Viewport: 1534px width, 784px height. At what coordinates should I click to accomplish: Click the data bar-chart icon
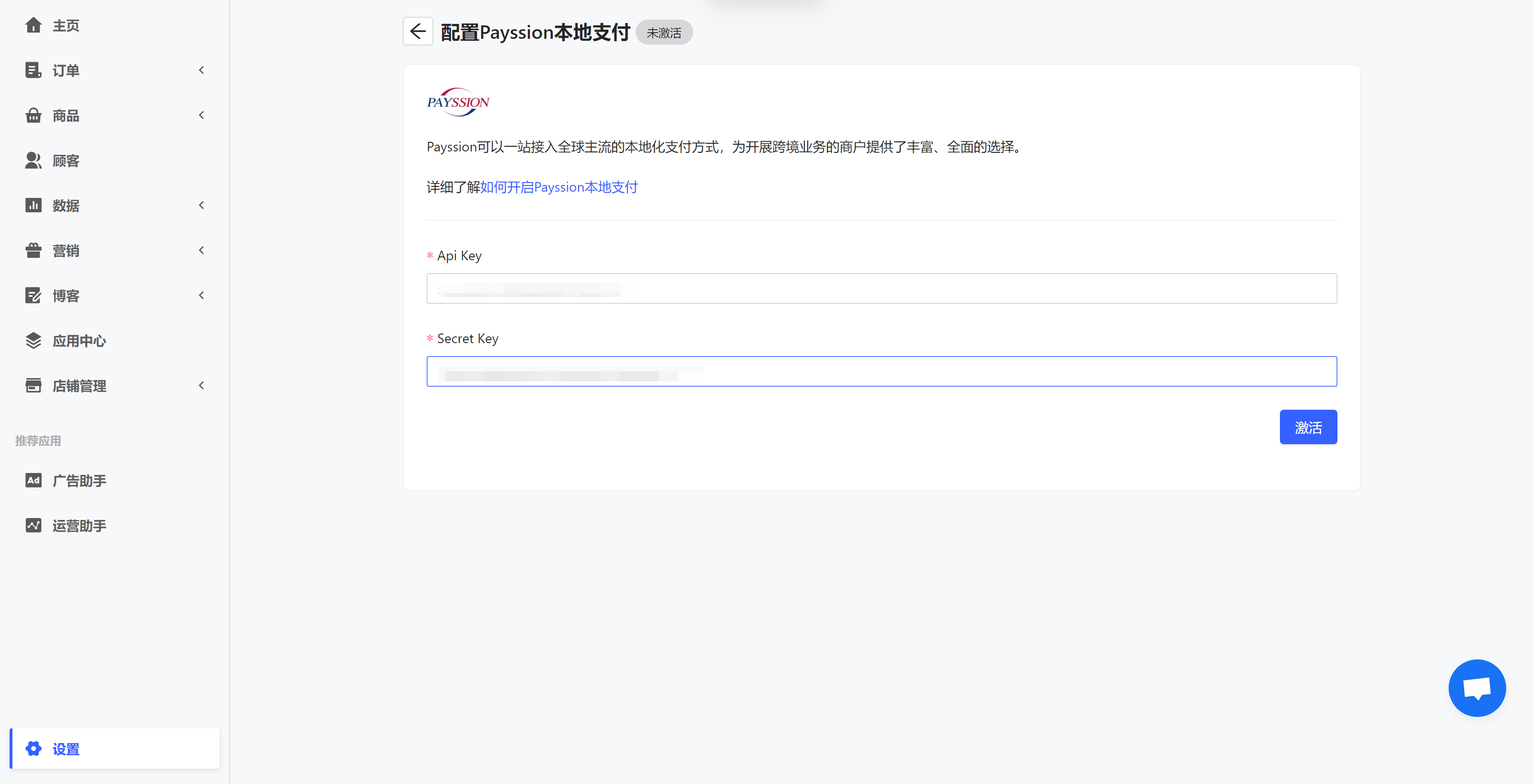[34, 206]
